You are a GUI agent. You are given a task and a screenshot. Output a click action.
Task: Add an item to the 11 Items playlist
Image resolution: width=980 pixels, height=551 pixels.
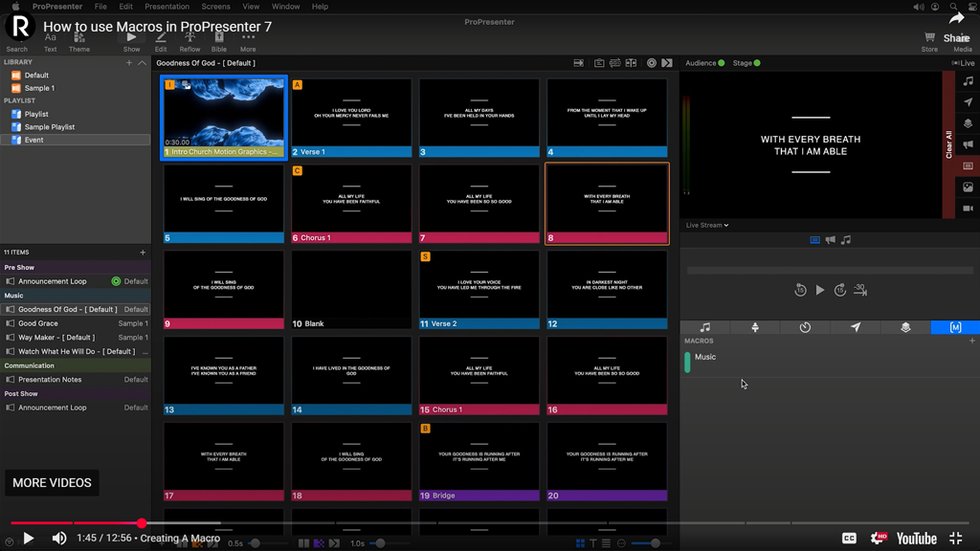[x=142, y=252]
